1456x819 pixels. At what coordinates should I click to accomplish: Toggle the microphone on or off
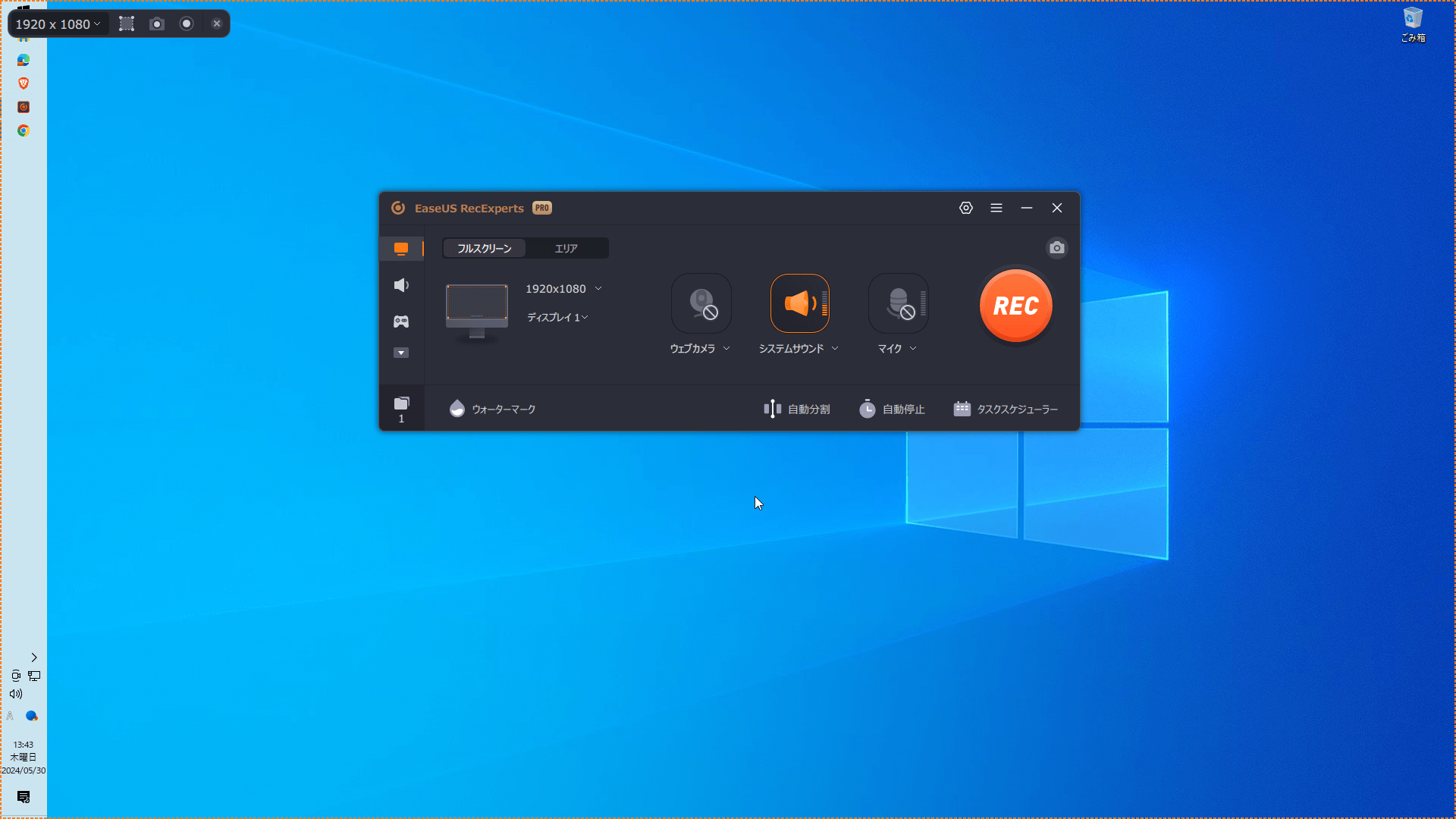pyautogui.click(x=898, y=304)
